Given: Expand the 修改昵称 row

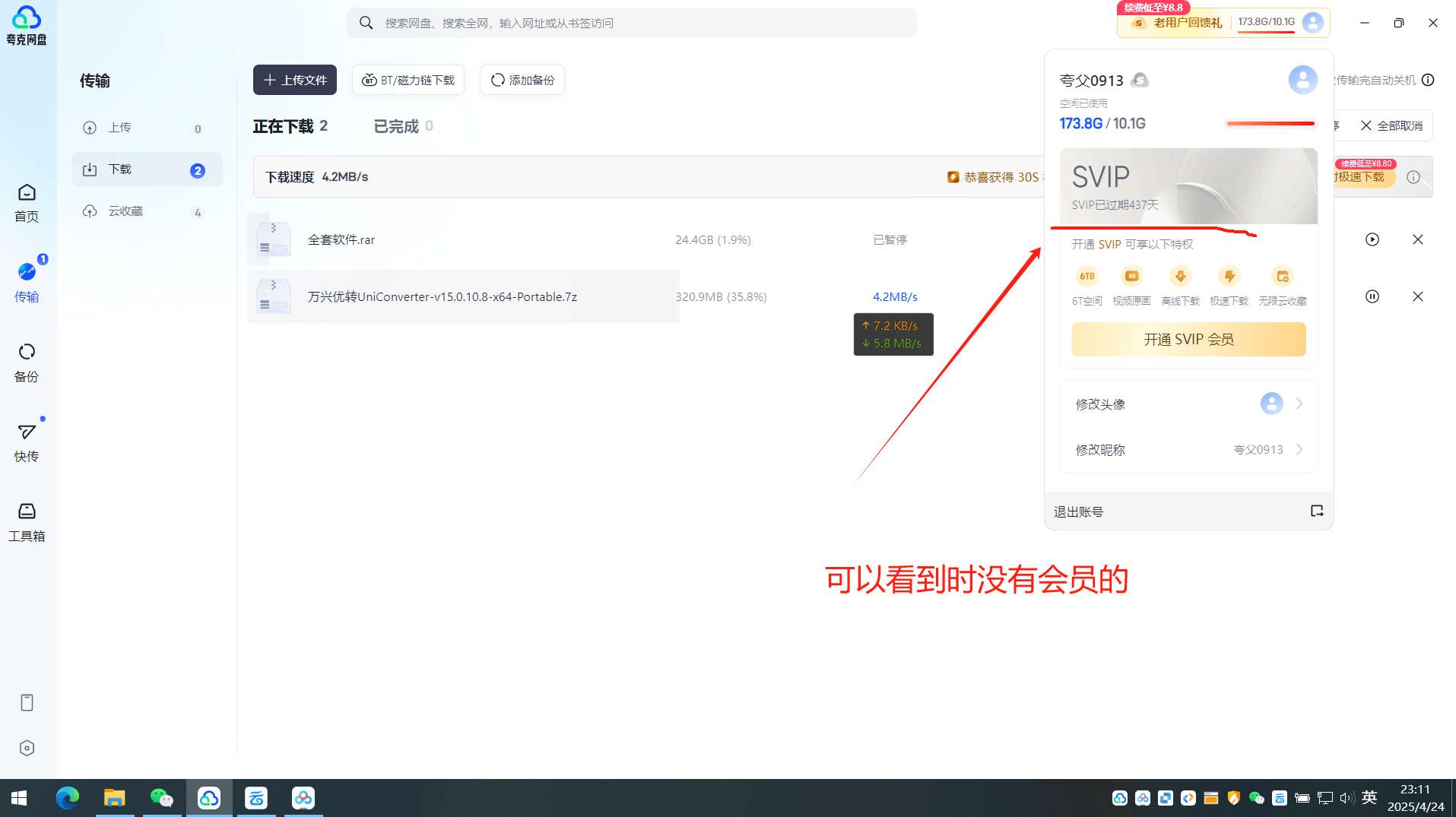Looking at the screenshot, I should (1188, 449).
